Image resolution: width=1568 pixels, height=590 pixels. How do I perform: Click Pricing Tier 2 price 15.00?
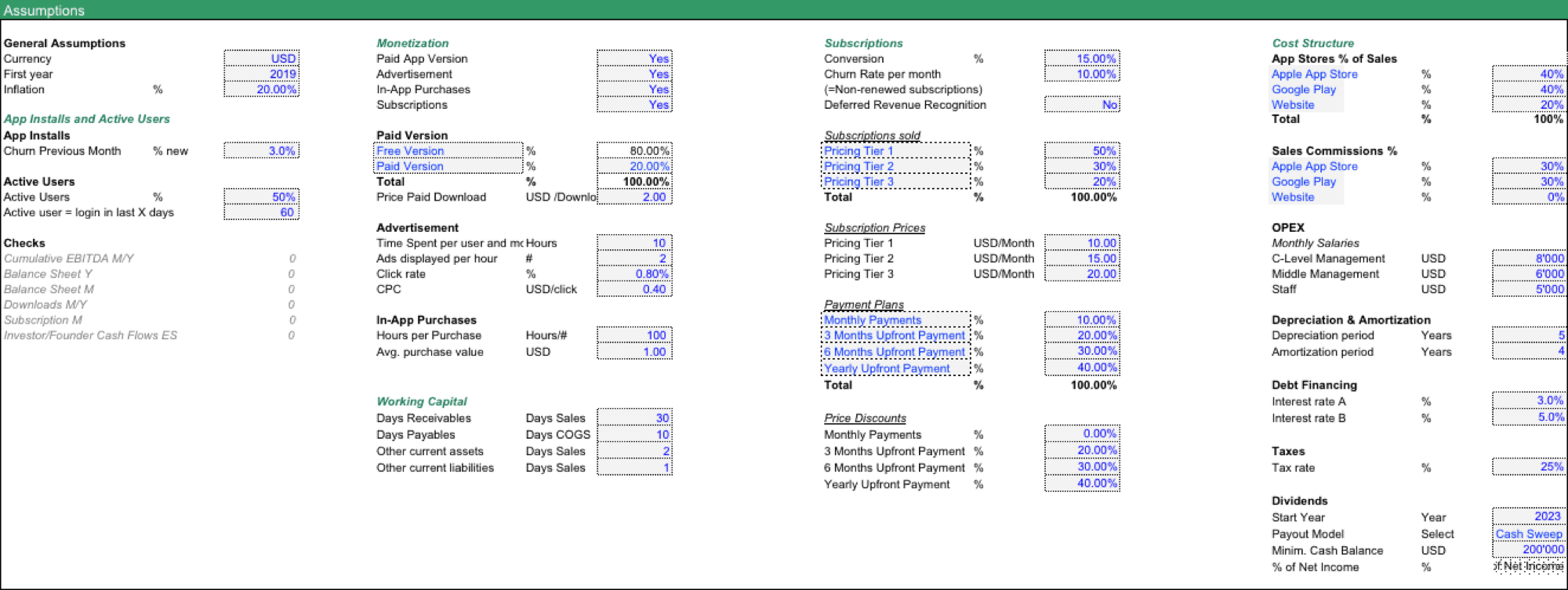tap(1082, 259)
